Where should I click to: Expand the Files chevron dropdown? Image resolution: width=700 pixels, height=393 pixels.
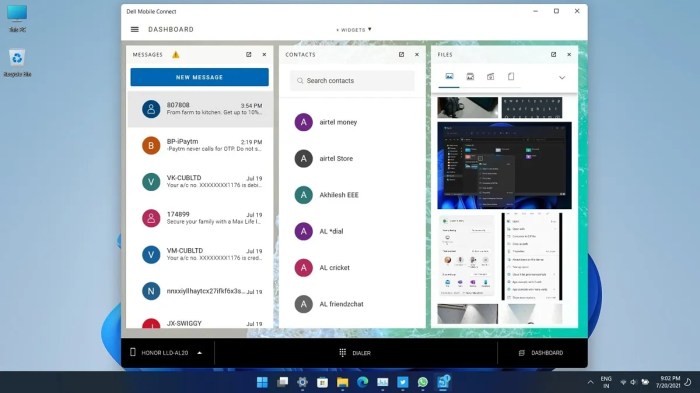(x=562, y=78)
